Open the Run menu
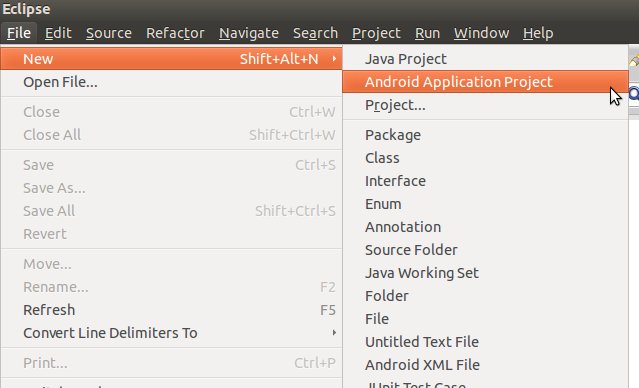The height and width of the screenshot is (388, 639). click(x=427, y=33)
